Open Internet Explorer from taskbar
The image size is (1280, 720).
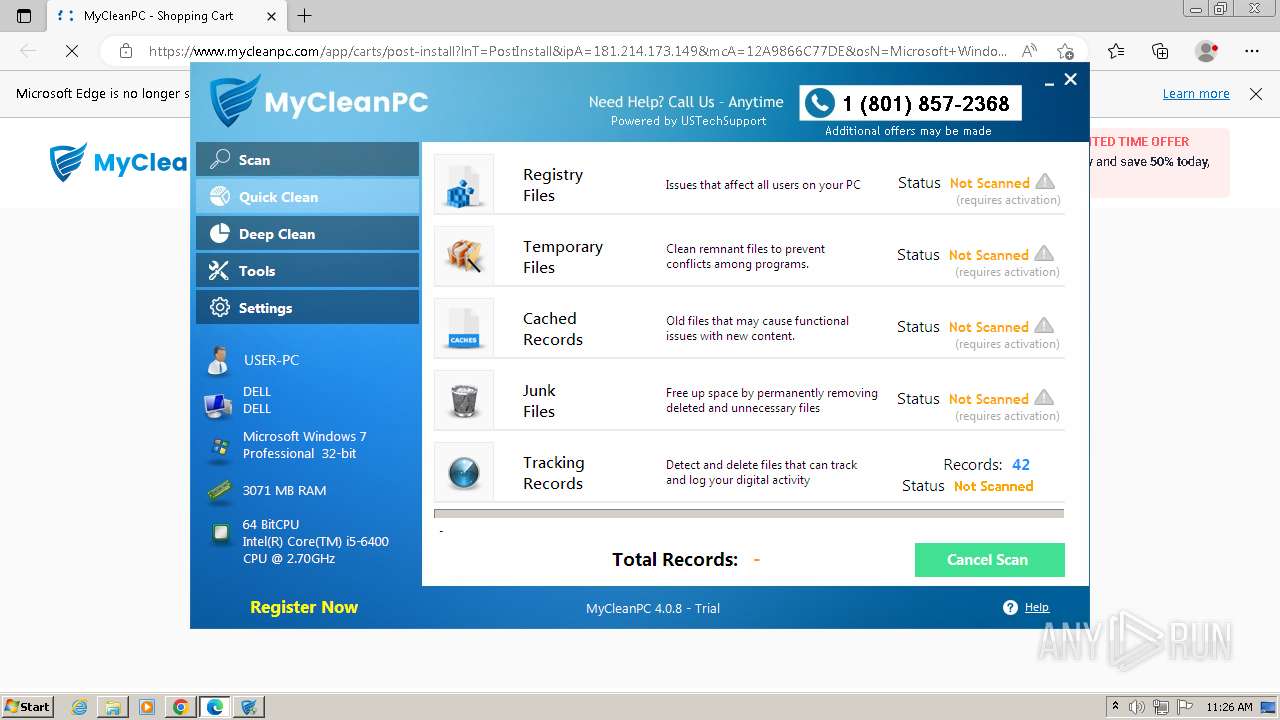coord(80,707)
